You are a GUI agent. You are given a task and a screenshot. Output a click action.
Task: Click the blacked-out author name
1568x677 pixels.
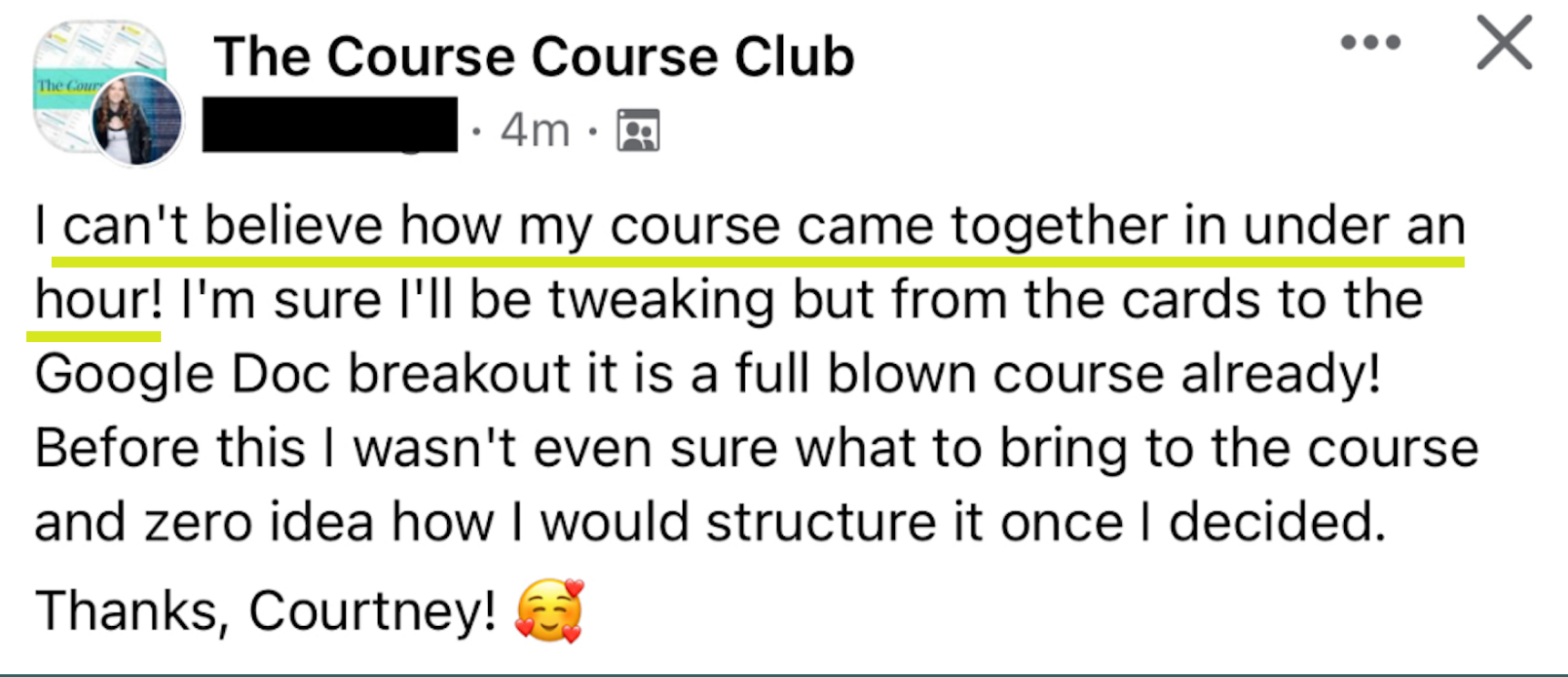click(x=330, y=125)
